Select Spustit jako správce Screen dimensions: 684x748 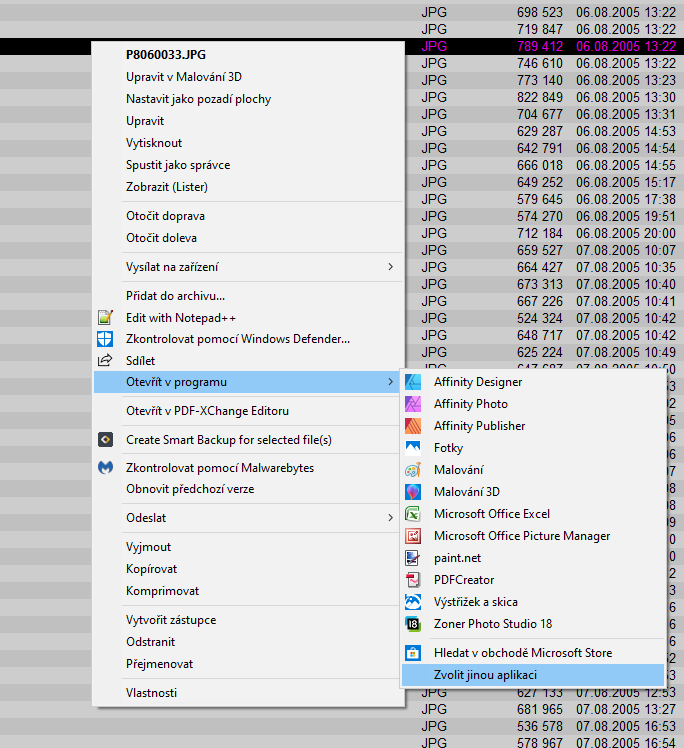248,165
